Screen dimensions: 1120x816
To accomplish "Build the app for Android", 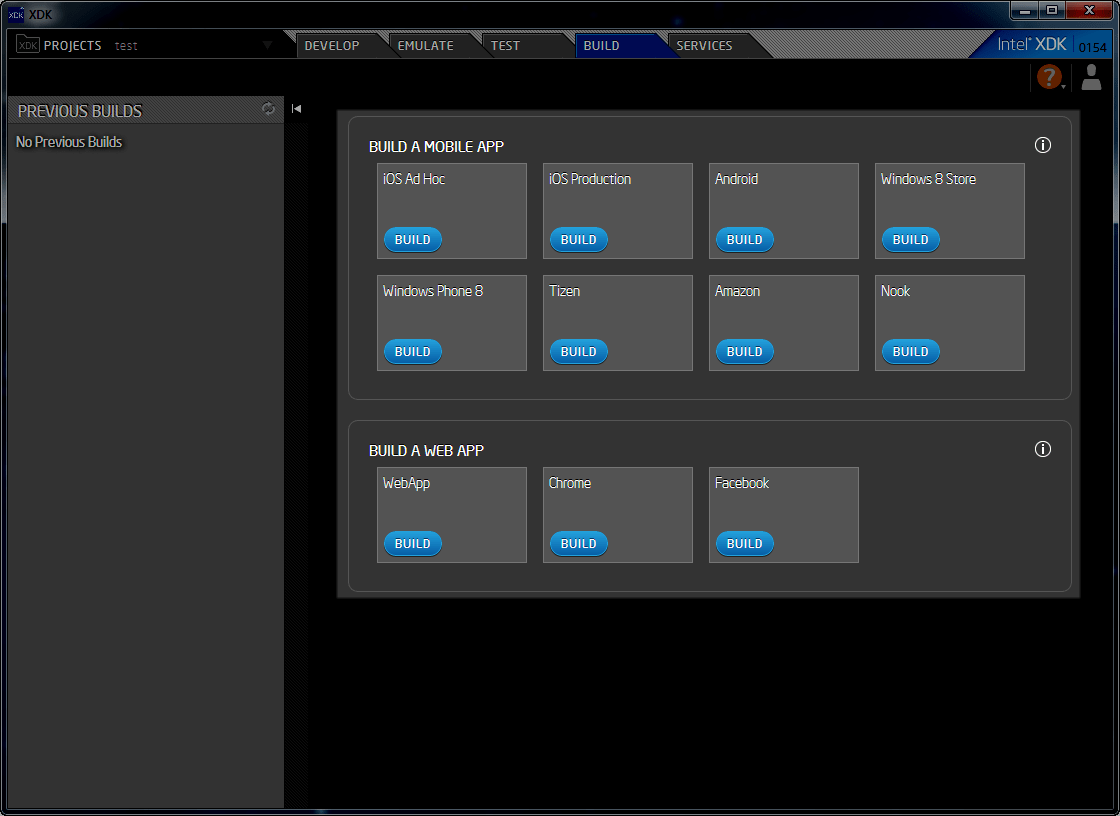I will tap(744, 239).
